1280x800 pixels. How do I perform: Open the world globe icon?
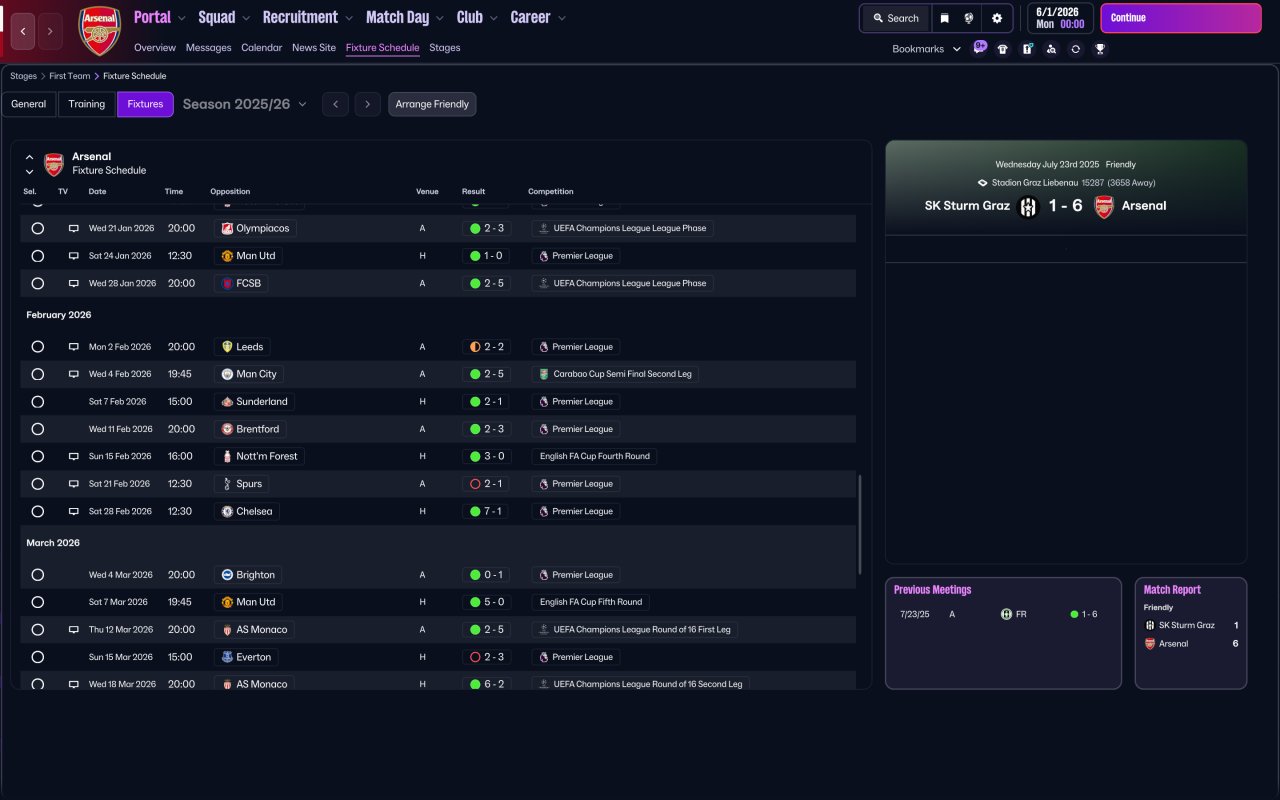[969, 18]
